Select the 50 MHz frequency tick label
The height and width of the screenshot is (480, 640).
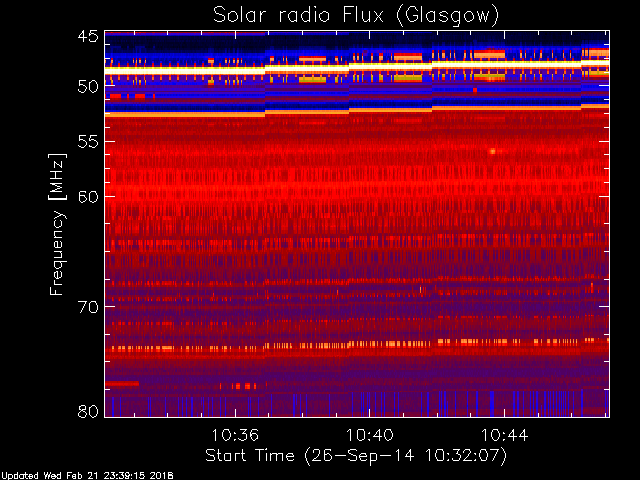pos(87,86)
